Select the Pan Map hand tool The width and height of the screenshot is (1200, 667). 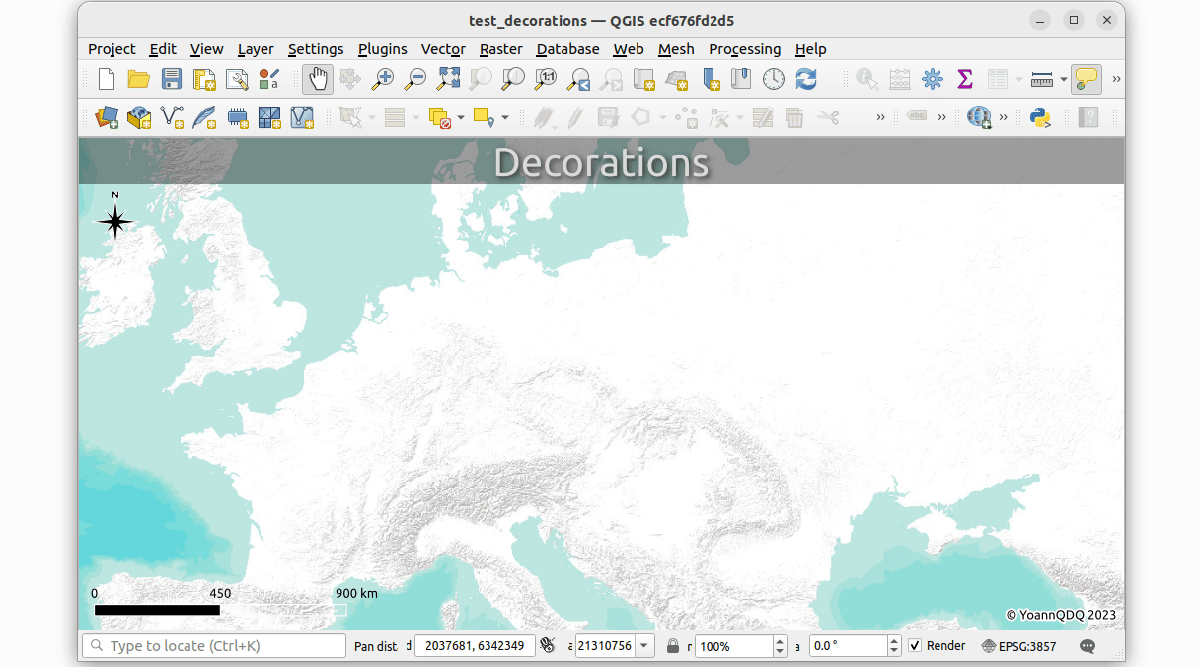318,79
